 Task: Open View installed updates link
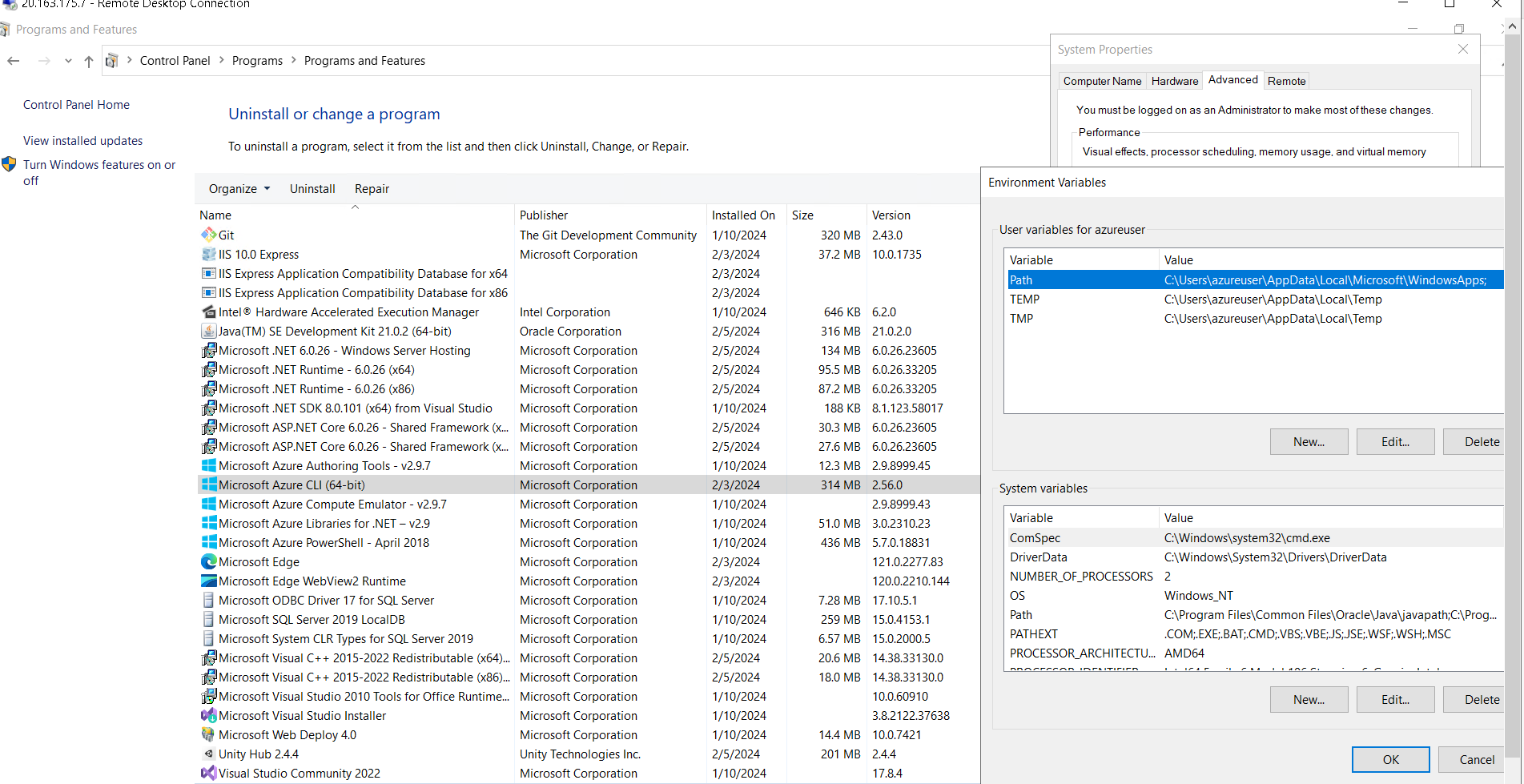tap(82, 140)
